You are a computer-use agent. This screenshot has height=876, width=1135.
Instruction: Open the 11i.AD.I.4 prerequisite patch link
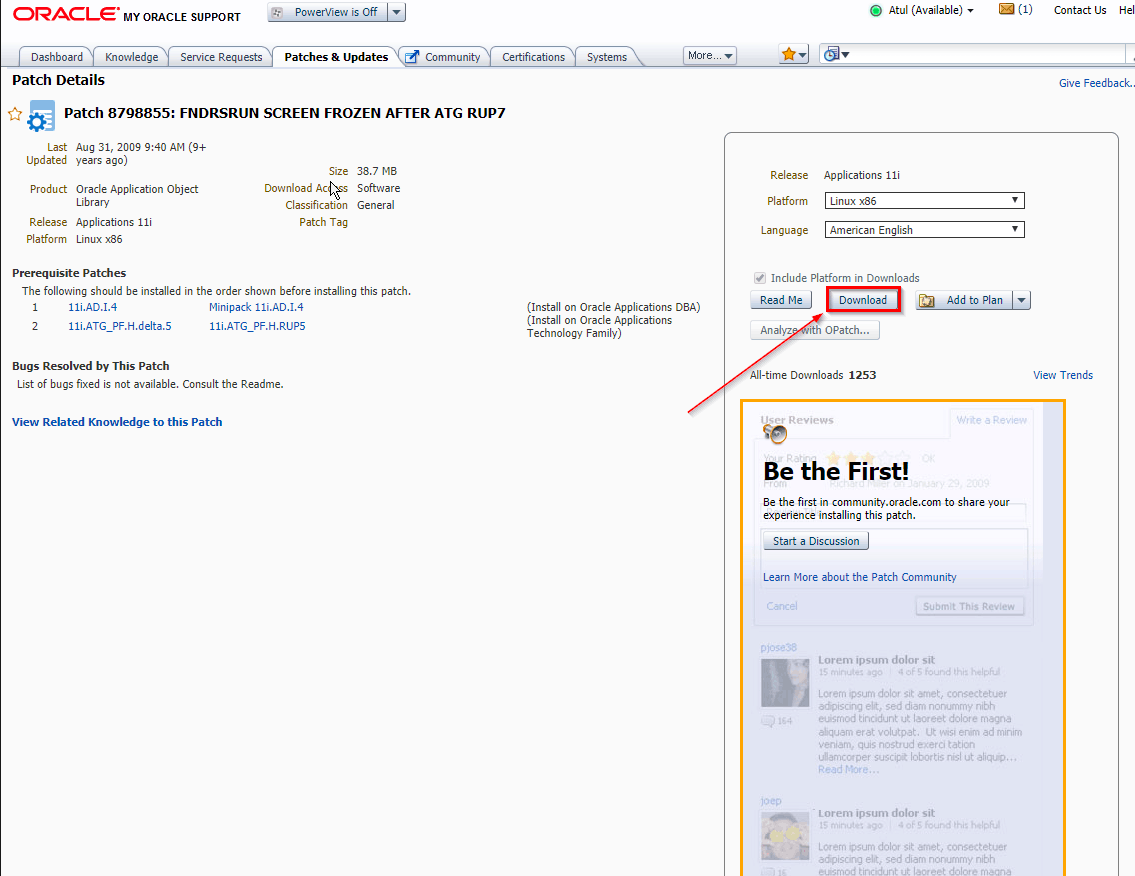93,307
